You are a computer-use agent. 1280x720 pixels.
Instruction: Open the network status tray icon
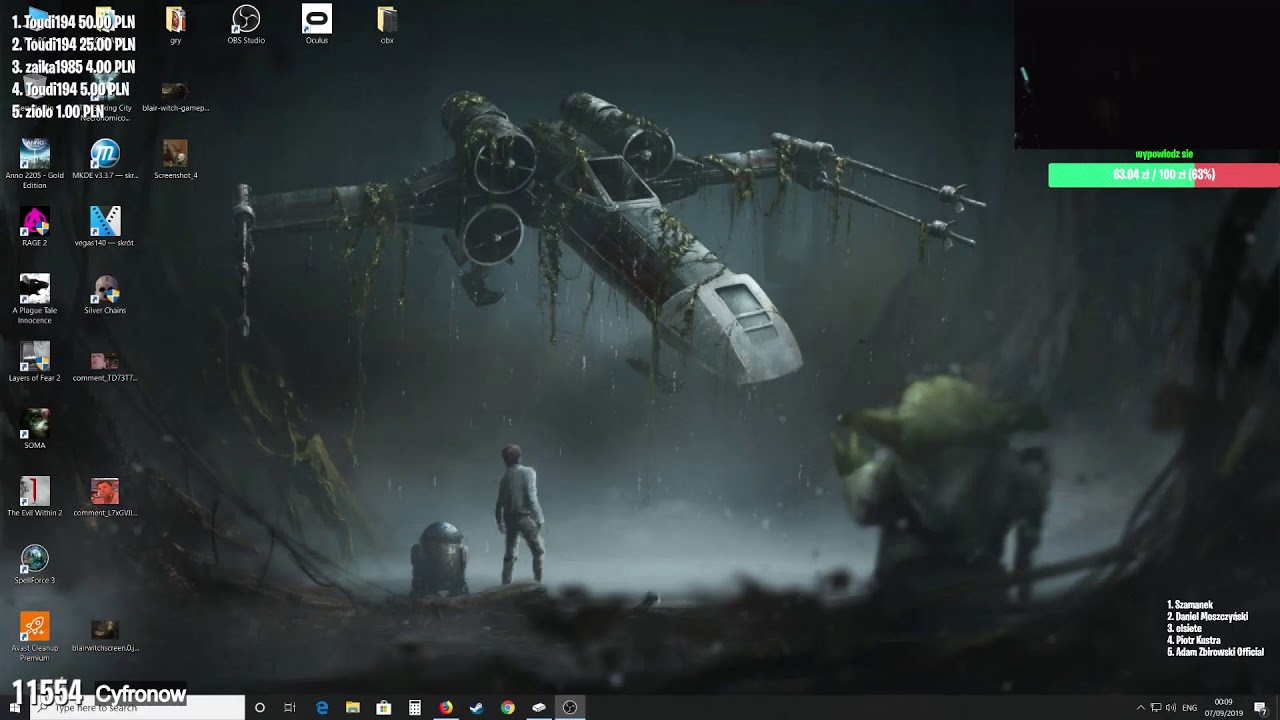coord(1156,707)
